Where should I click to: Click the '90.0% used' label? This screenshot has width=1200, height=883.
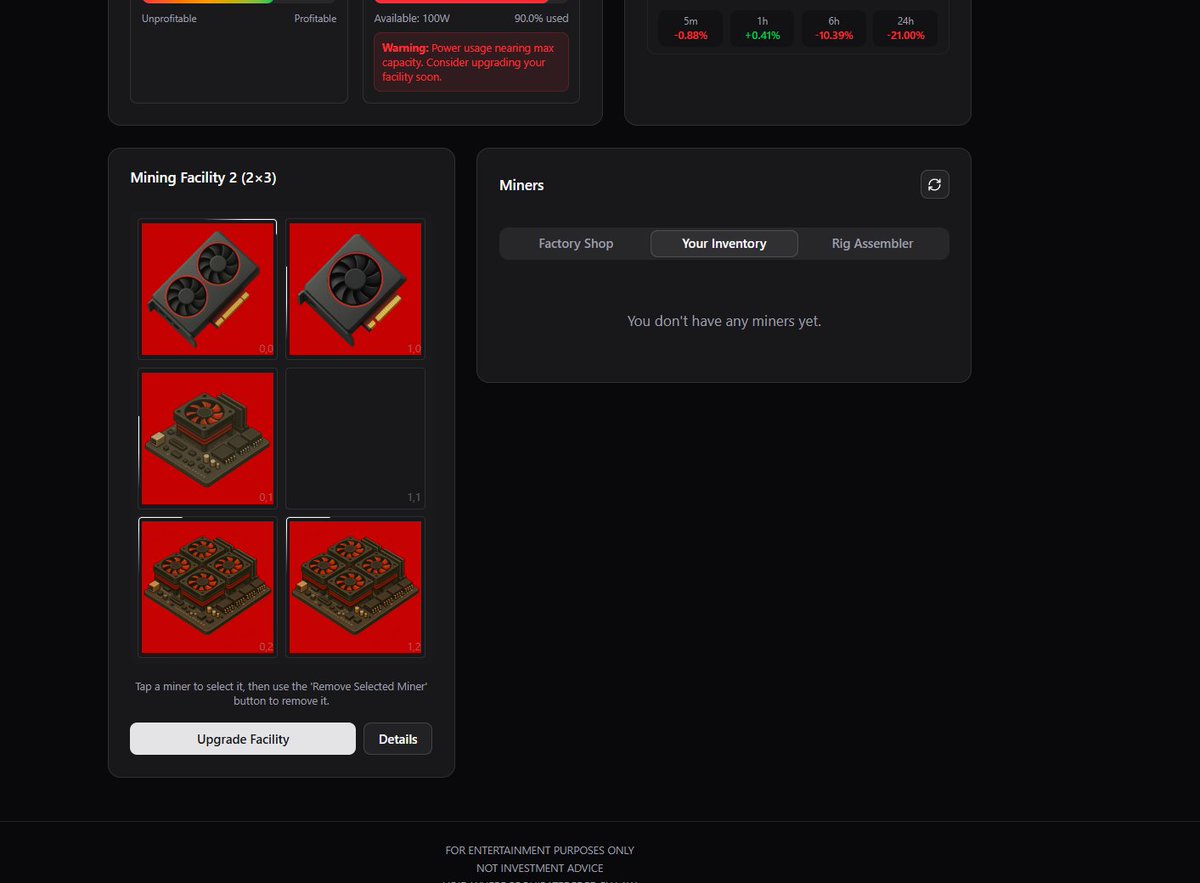point(541,19)
